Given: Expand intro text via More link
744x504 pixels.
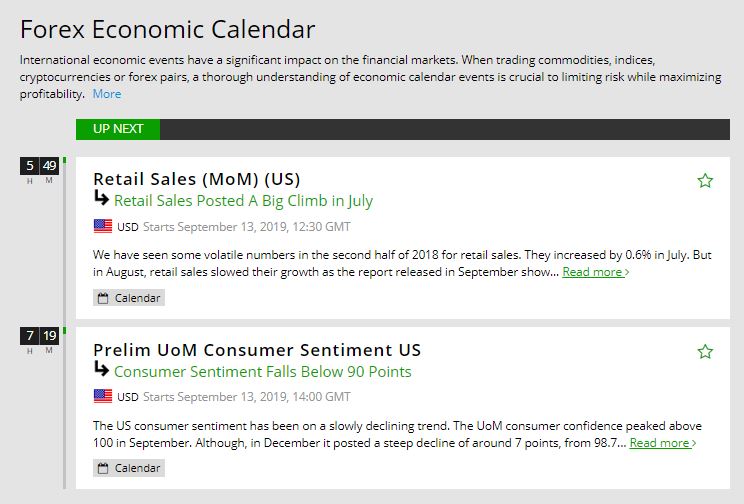Looking at the screenshot, I should [x=107, y=94].
